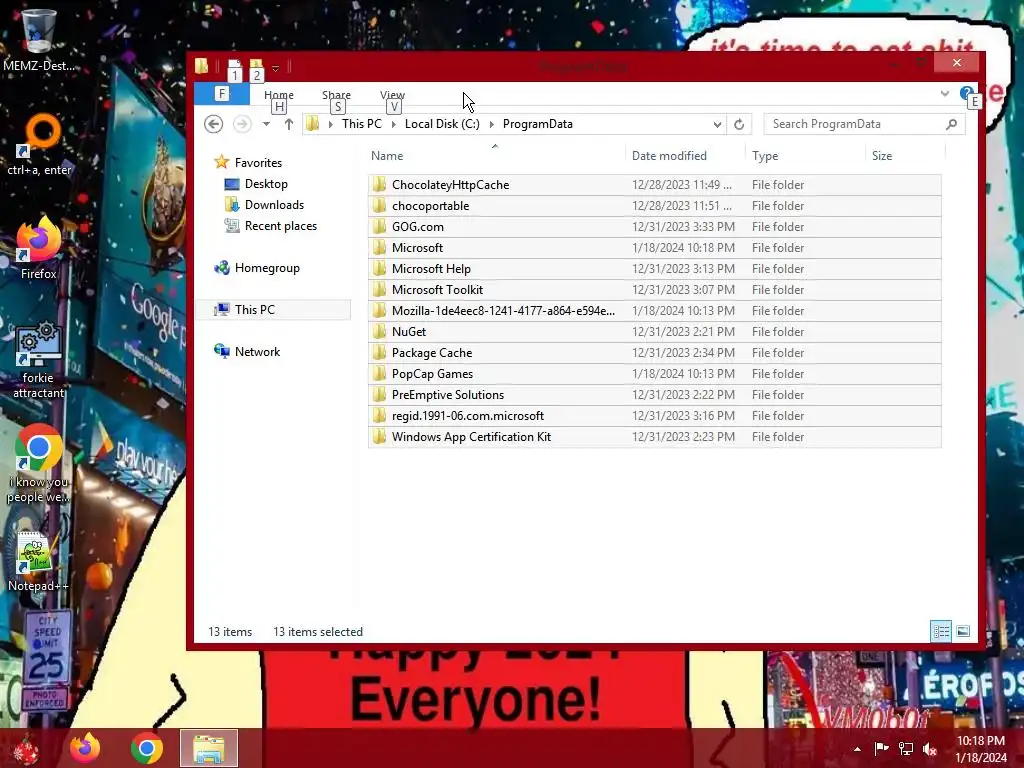
Task: Click the NuGet folder icon
Action: tap(379, 332)
